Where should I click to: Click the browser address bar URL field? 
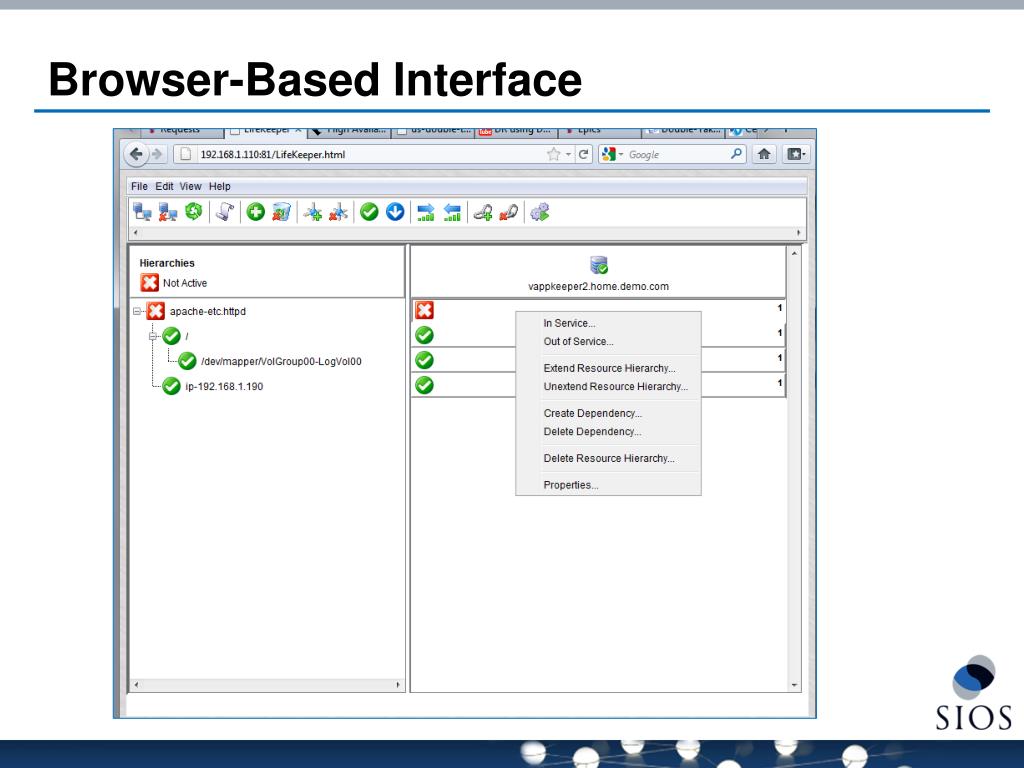(360, 154)
